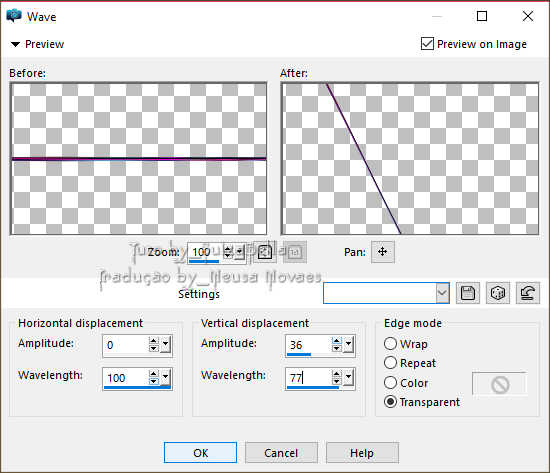Screen dimensions: 550x473
Task: Click the disabled edge color swatch
Action: coord(500,385)
